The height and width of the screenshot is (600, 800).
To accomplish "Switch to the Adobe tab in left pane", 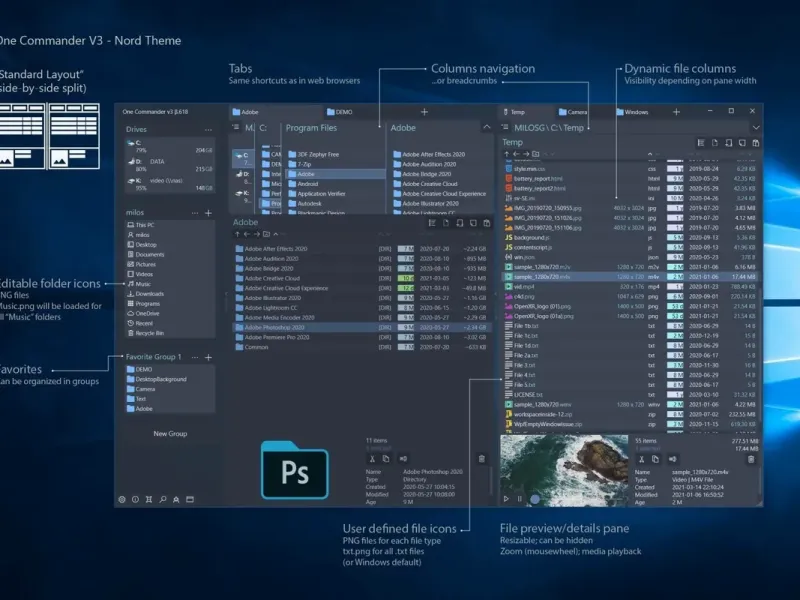I will click(x=276, y=112).
